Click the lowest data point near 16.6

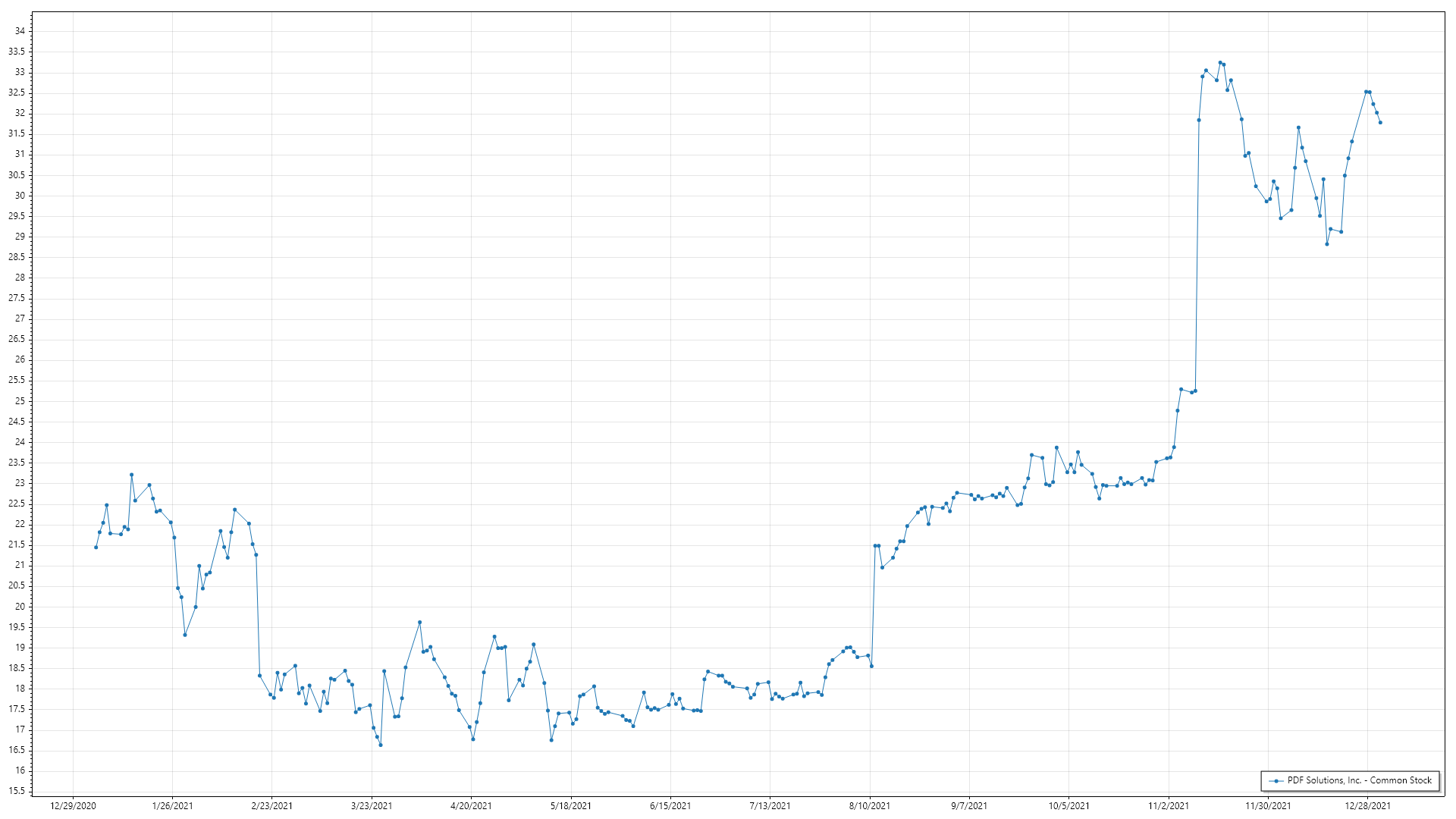tap(381, 745)
